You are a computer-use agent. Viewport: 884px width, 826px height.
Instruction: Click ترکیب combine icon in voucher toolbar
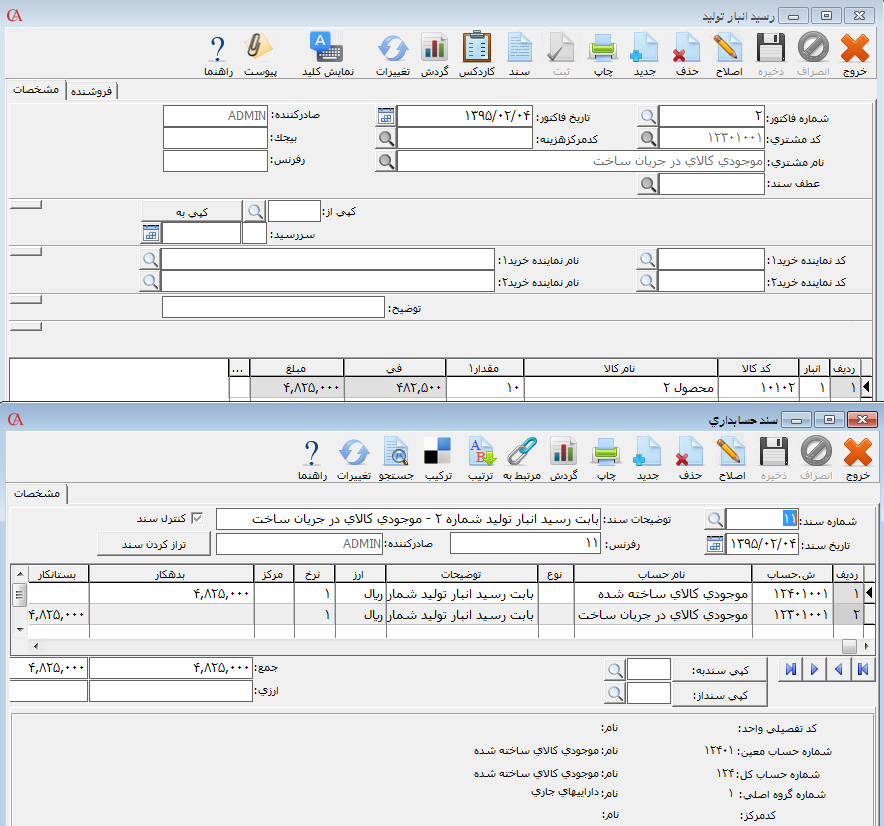[x=438, y=458]
